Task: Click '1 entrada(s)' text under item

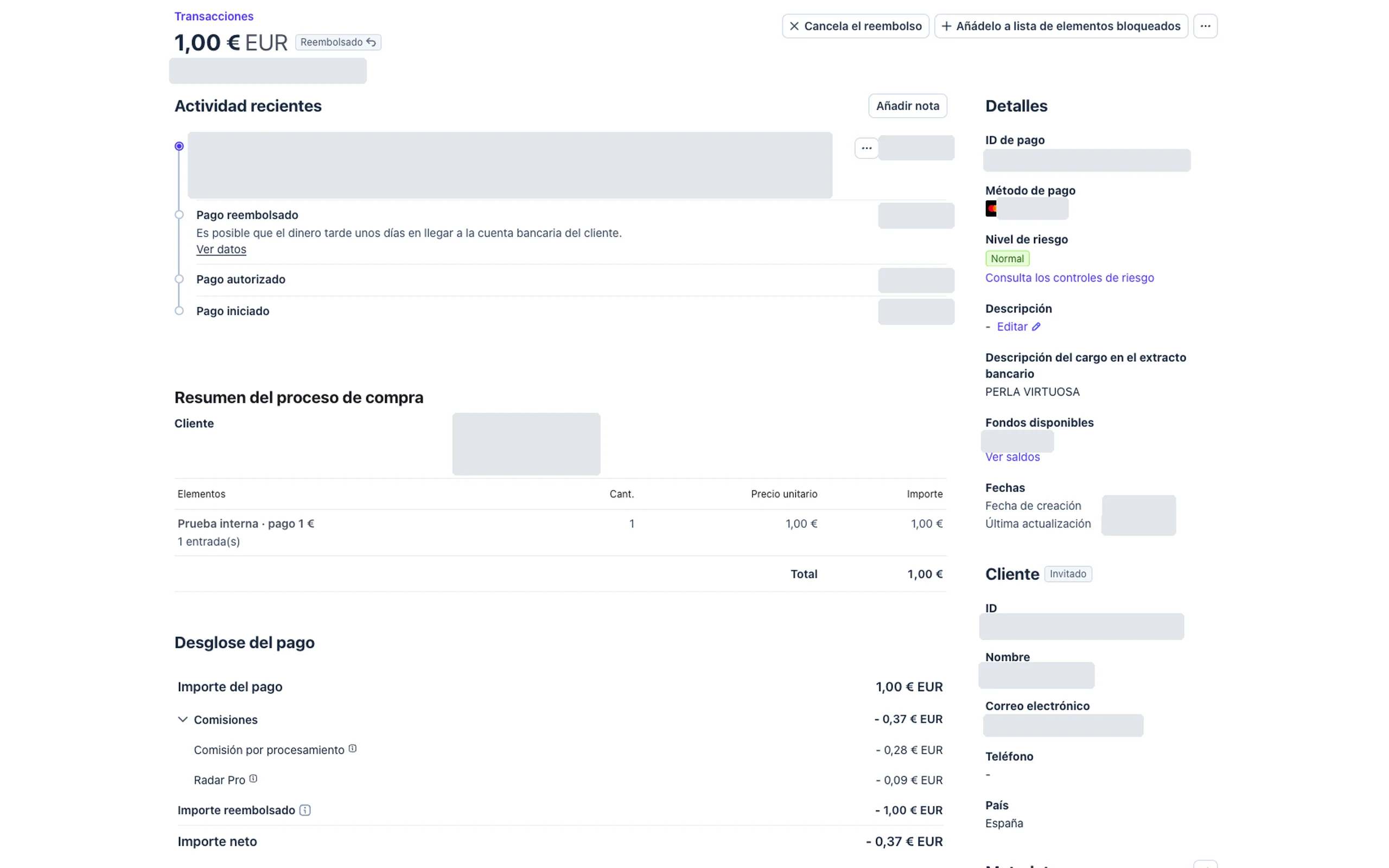Action: (208, 541)
